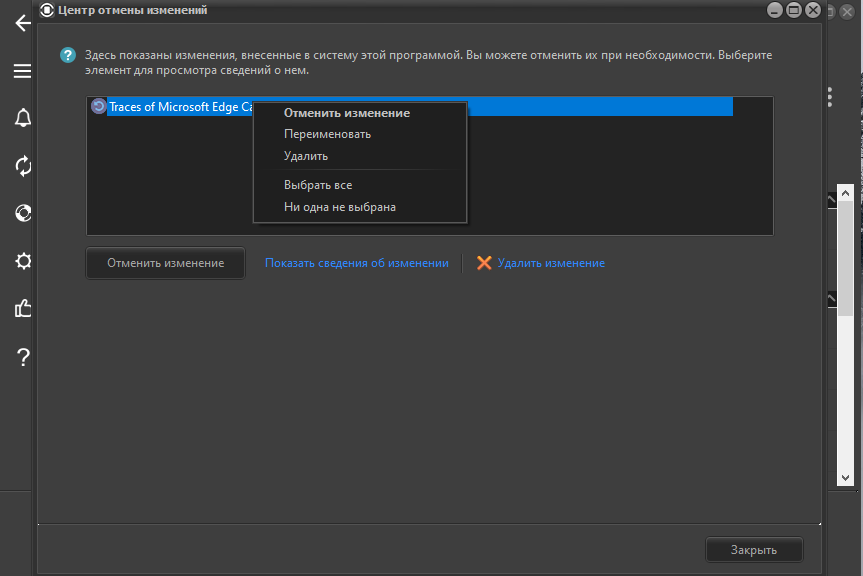The image size is (863, 576).
Task: Pick "Ни одна не выбрана" menu entry
Action: pyautogui.click(x=340, y=207)
